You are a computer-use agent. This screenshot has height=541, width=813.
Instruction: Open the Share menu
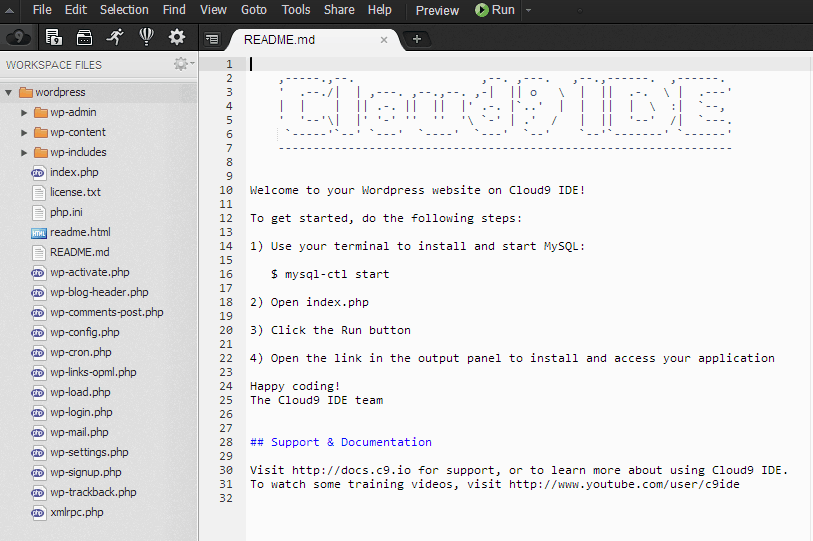tap(339, 10)
